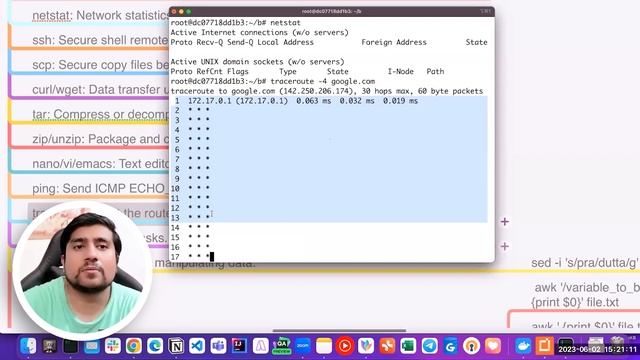Select the ping: Send ICMP ECHO node
640x360 pixels.
click(100, 189)
